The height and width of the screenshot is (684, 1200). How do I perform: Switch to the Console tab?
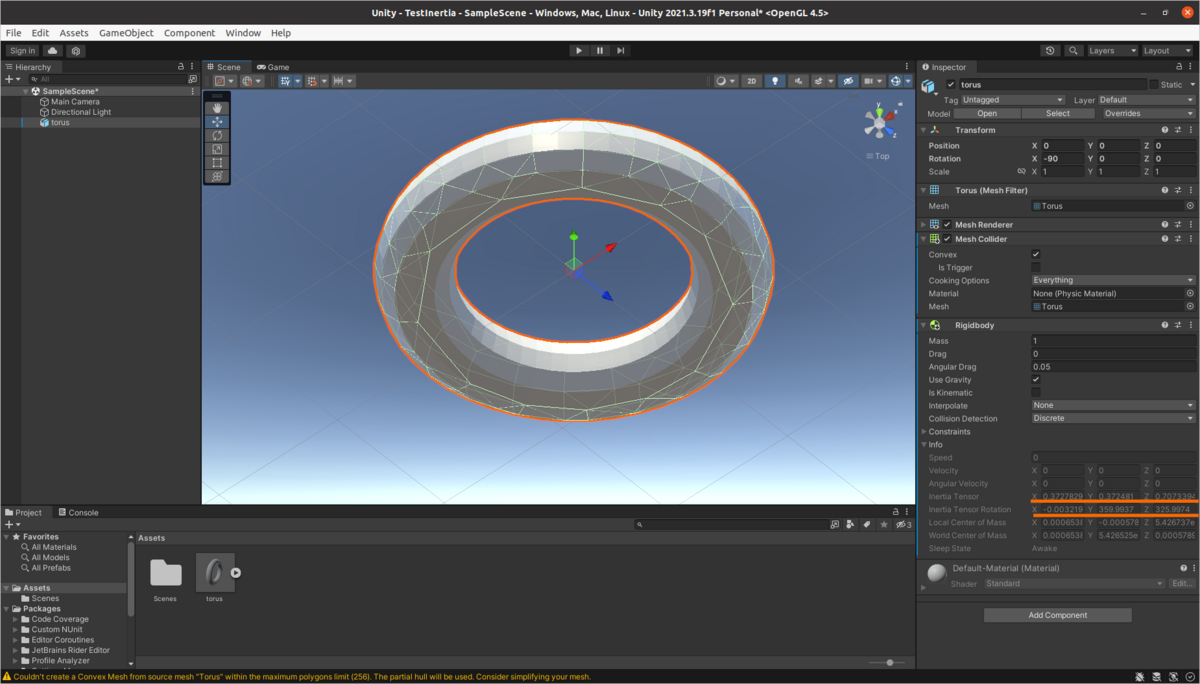click(x=78, y=512)
